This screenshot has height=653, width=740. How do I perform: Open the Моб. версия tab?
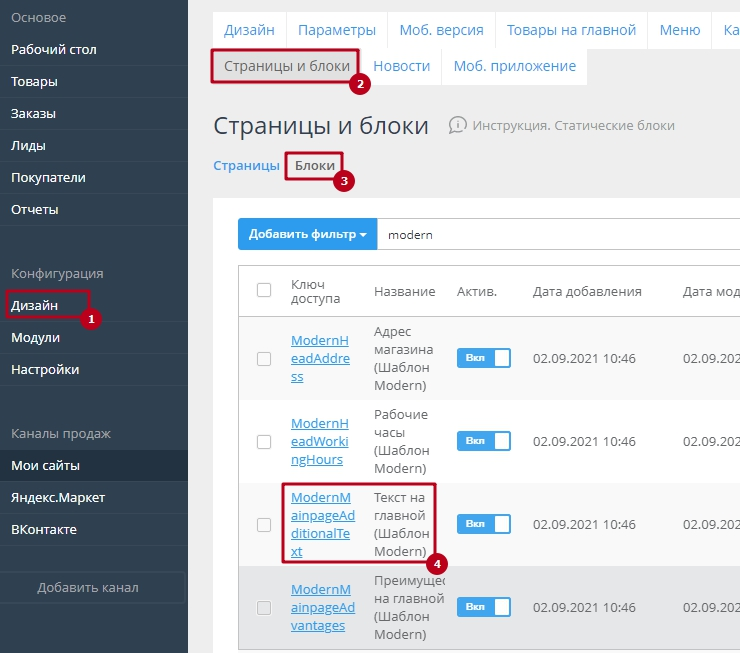coord(441,30)
